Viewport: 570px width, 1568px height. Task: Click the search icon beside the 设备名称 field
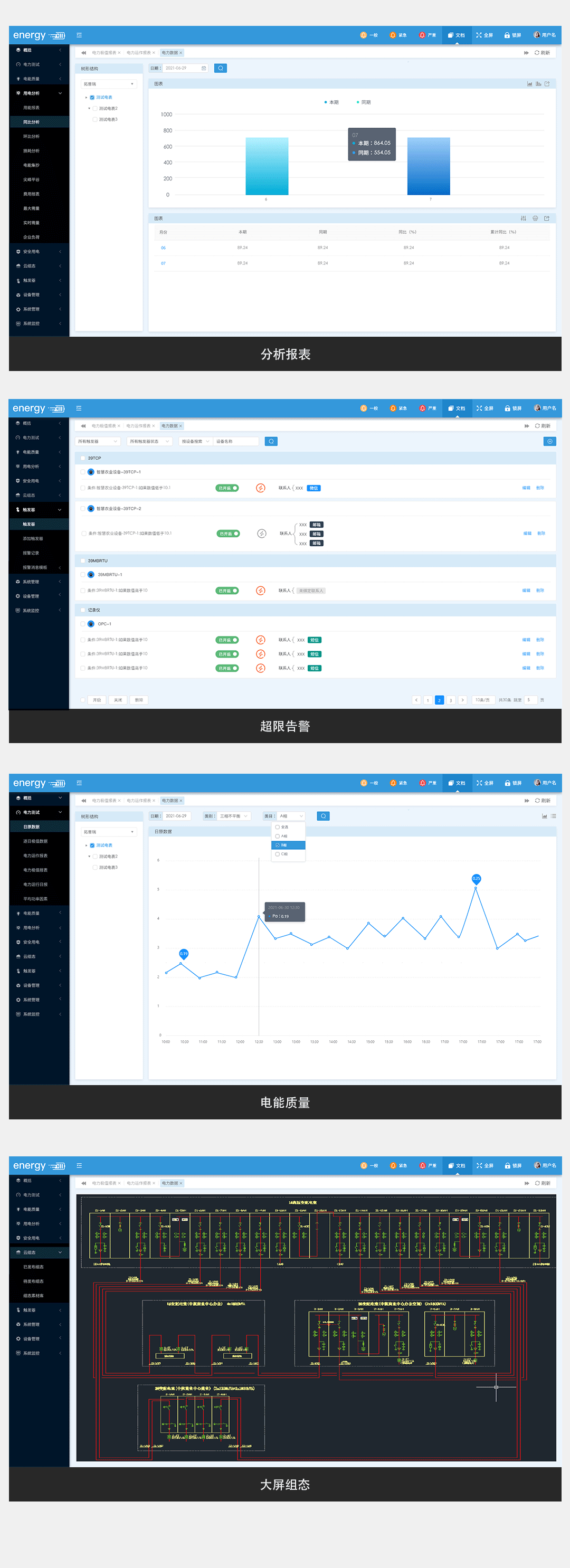tap(271, 441)
